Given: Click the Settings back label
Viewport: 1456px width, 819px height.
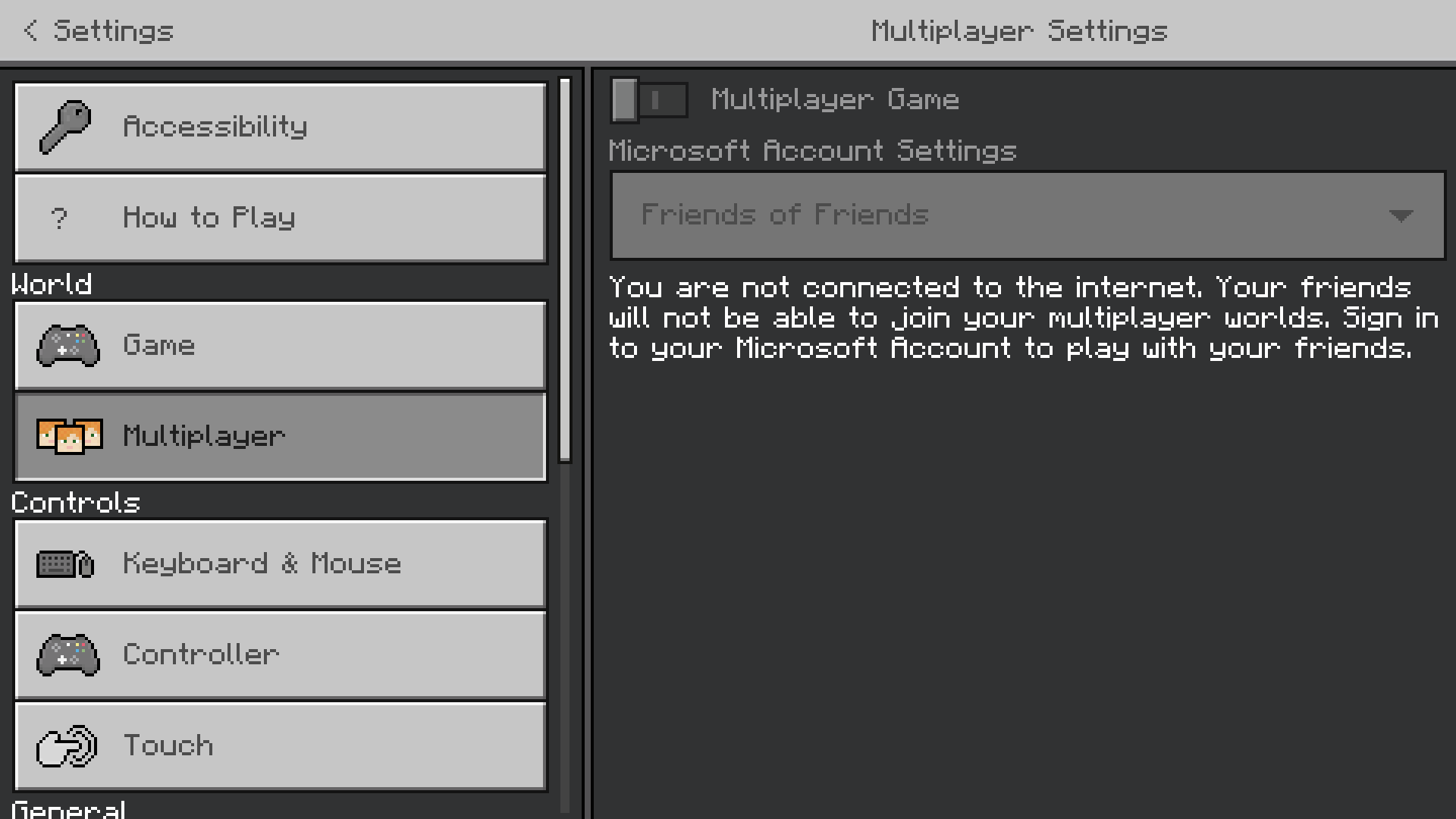Looking at the screenshot, I should point(114,31).
